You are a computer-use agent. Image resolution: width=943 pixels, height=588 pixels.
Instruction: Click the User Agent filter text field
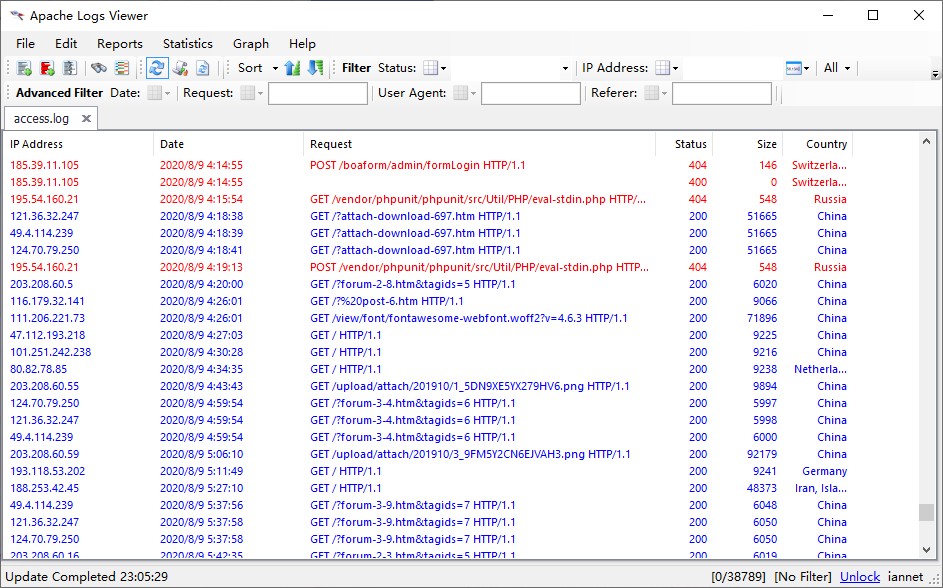[530, 93]
